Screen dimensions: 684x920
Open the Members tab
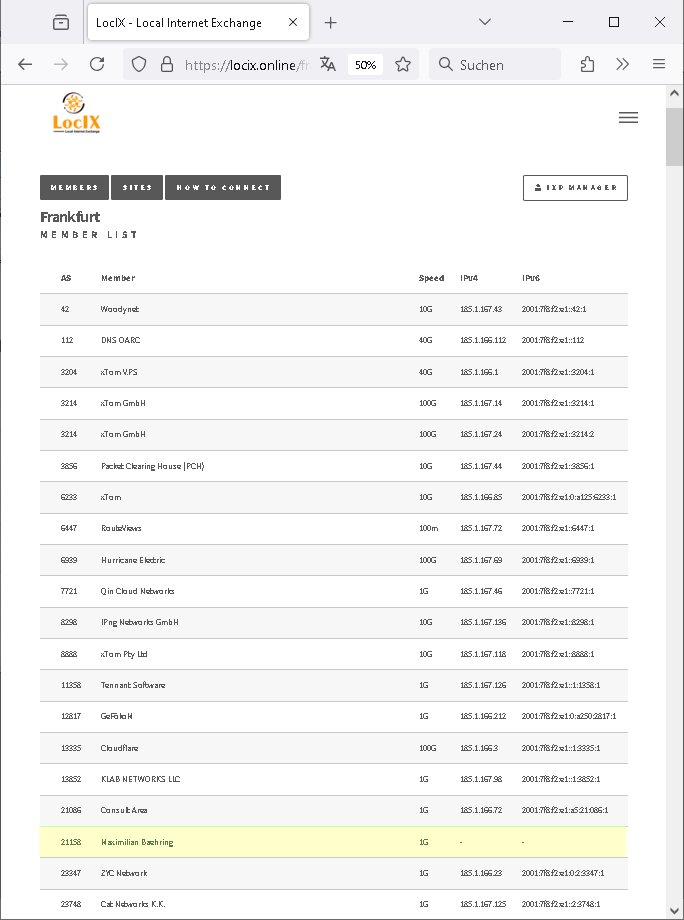pyautogui.click(x=75, y=187)
